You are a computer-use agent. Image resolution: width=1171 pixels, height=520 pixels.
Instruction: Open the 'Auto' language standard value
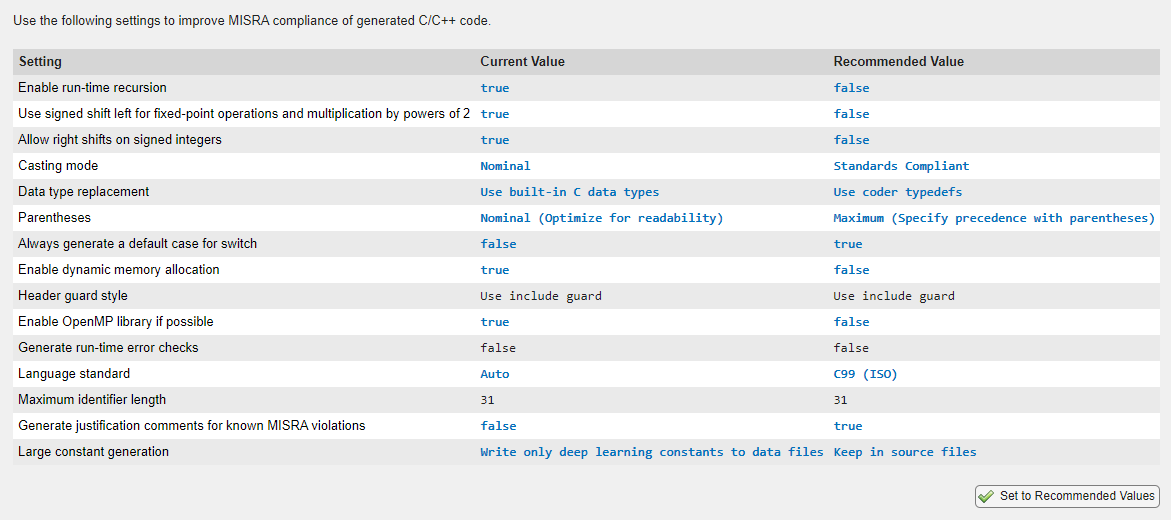click(494, 374)
